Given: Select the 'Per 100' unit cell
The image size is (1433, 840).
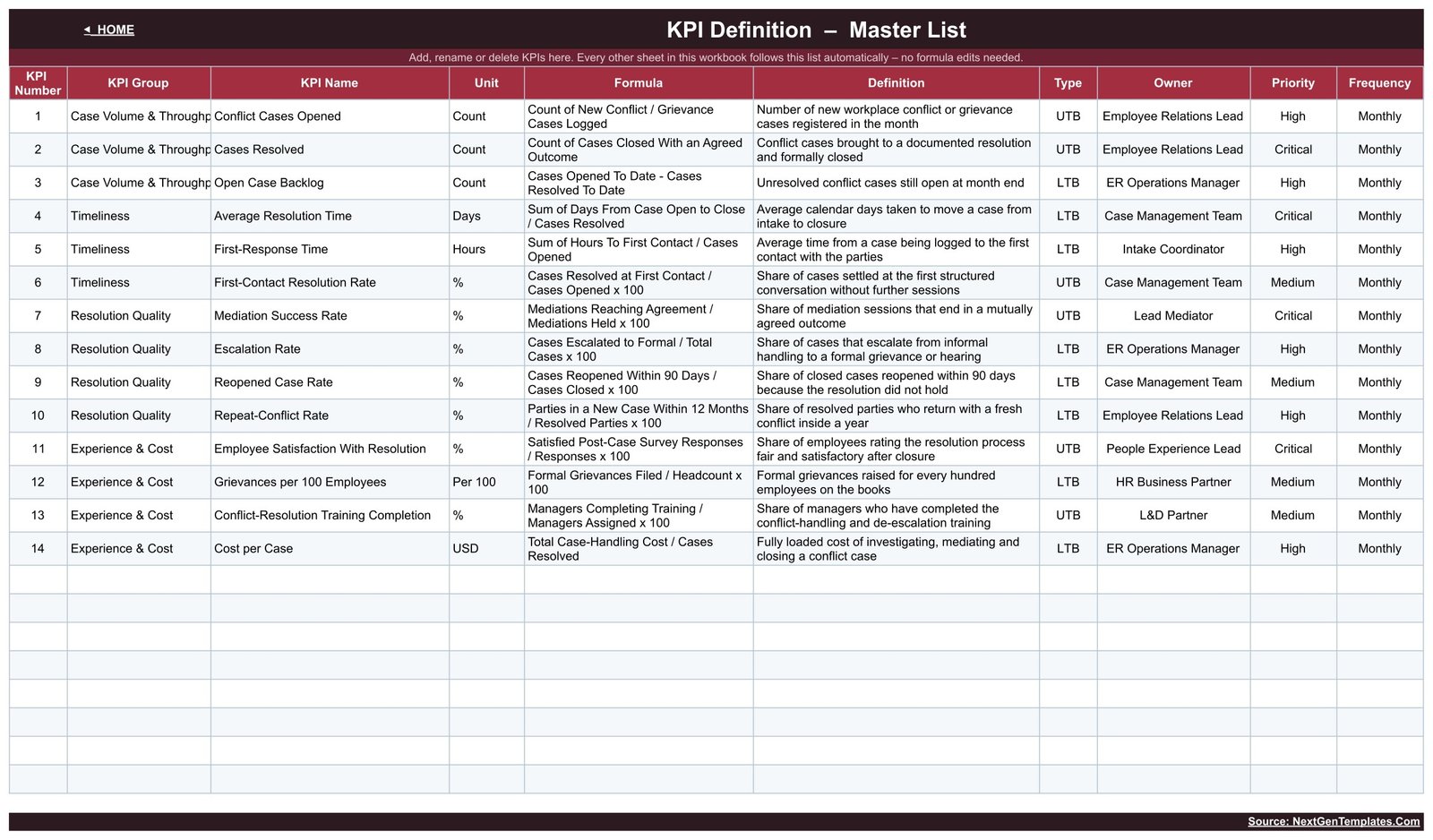Looking at the screenshot, I should (486, 482).
